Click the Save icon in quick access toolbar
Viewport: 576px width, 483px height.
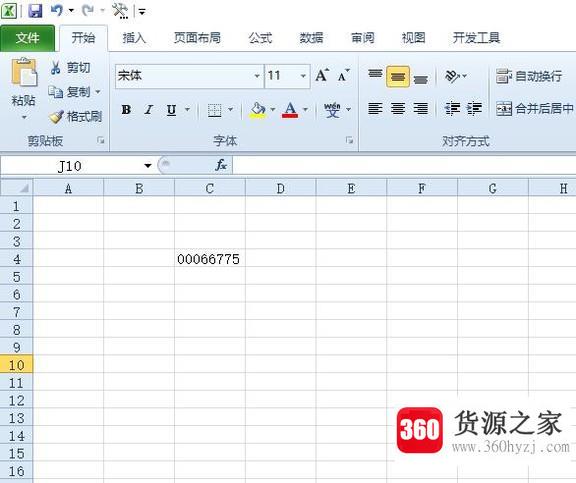(x=36, y=11)
